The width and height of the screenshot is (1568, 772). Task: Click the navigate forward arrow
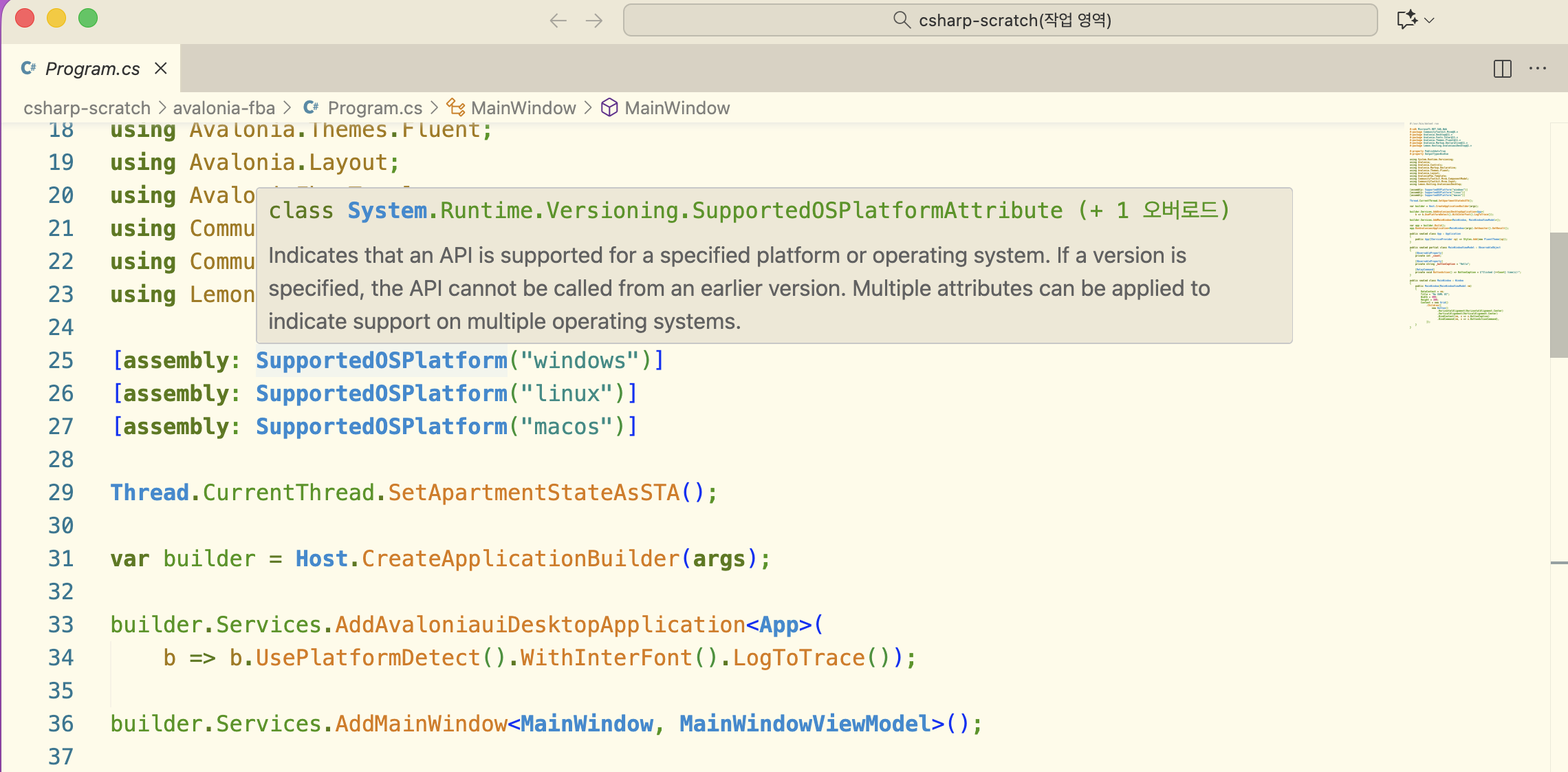click(x=594, y=21)
